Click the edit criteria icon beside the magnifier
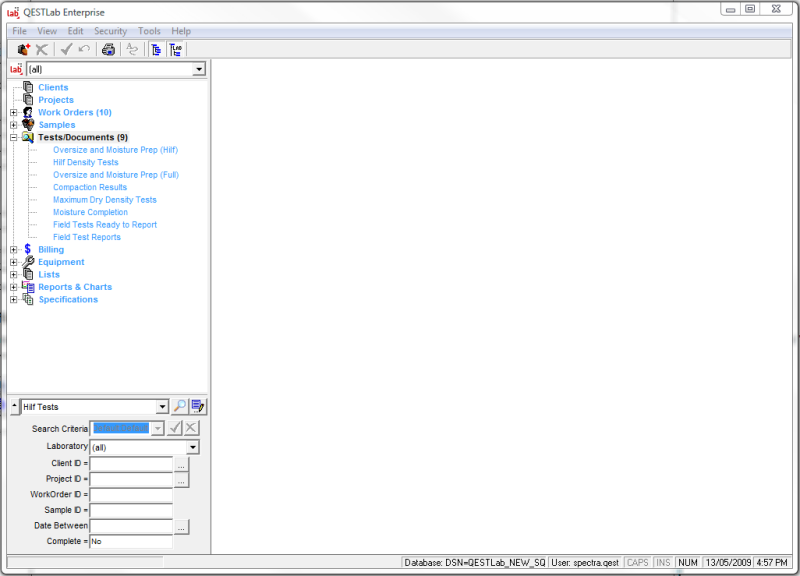The height and width of the screenshot is (576, 800). pyautogui.click(x=197, y=406)
